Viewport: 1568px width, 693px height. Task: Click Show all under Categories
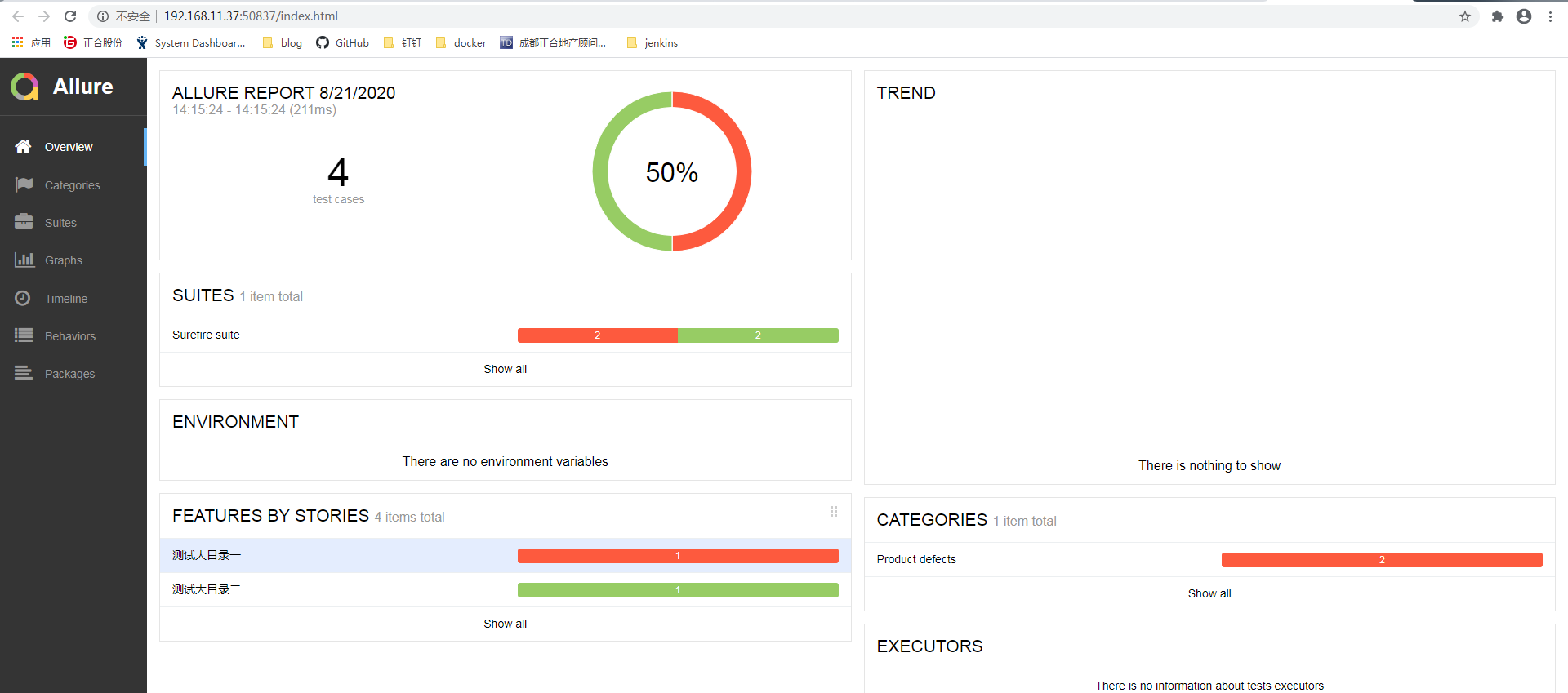click(1209, 593)
